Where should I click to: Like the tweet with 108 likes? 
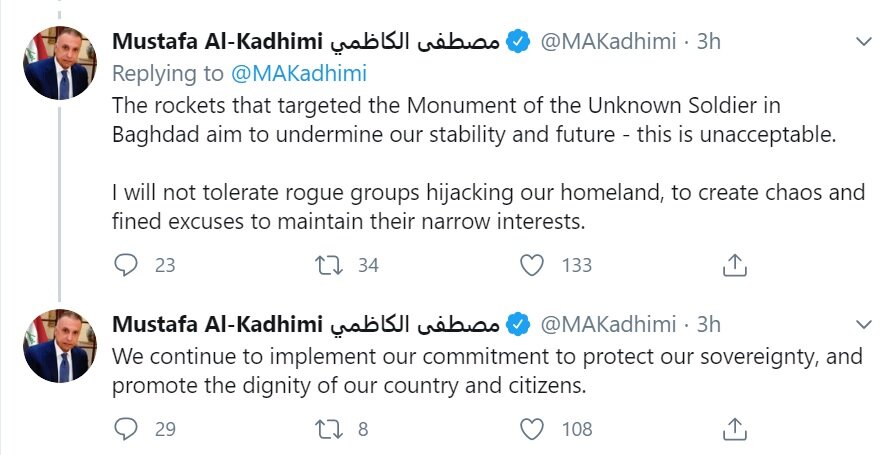click(x=534, y=429)
